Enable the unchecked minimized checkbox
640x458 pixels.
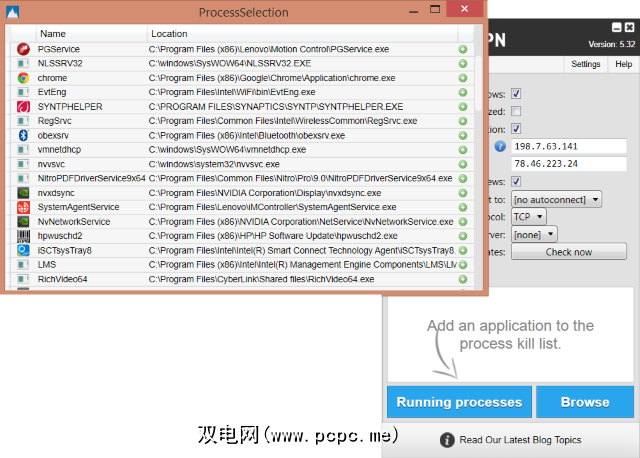tap(516, 111)
